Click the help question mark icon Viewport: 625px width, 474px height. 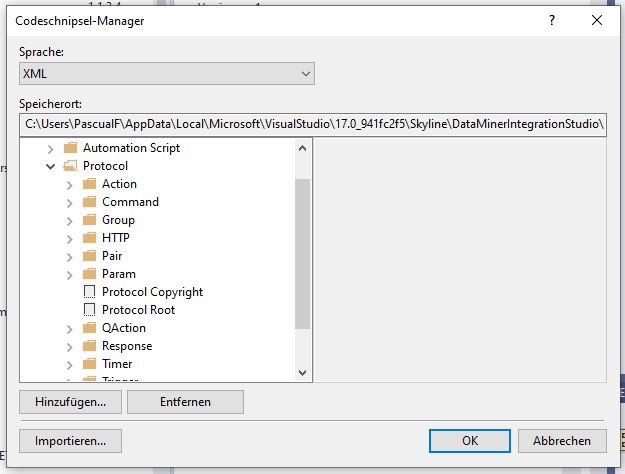pos(552,20)
